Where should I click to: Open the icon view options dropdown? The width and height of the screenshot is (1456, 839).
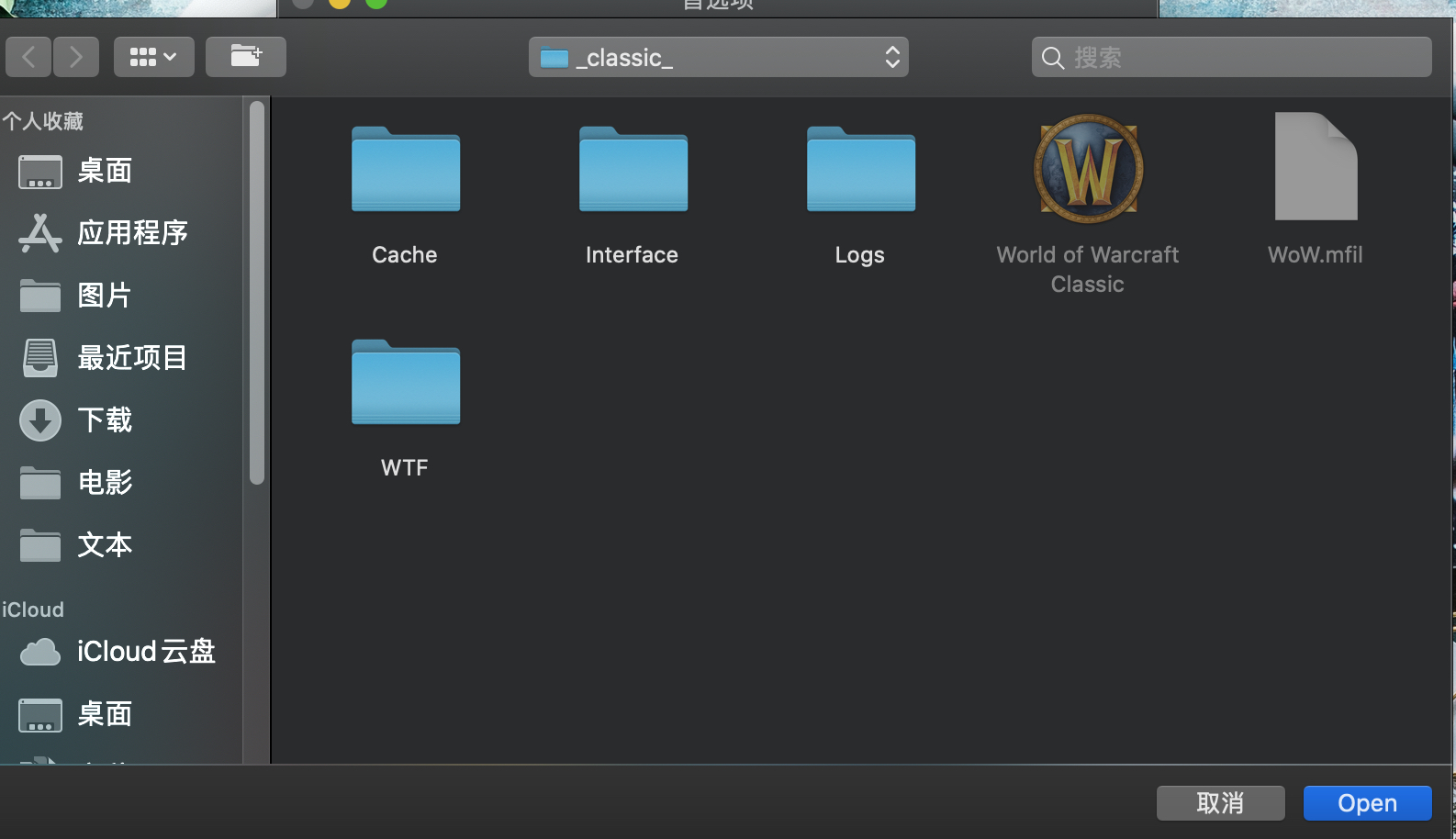pyautogui.click(x=154, y=57)
